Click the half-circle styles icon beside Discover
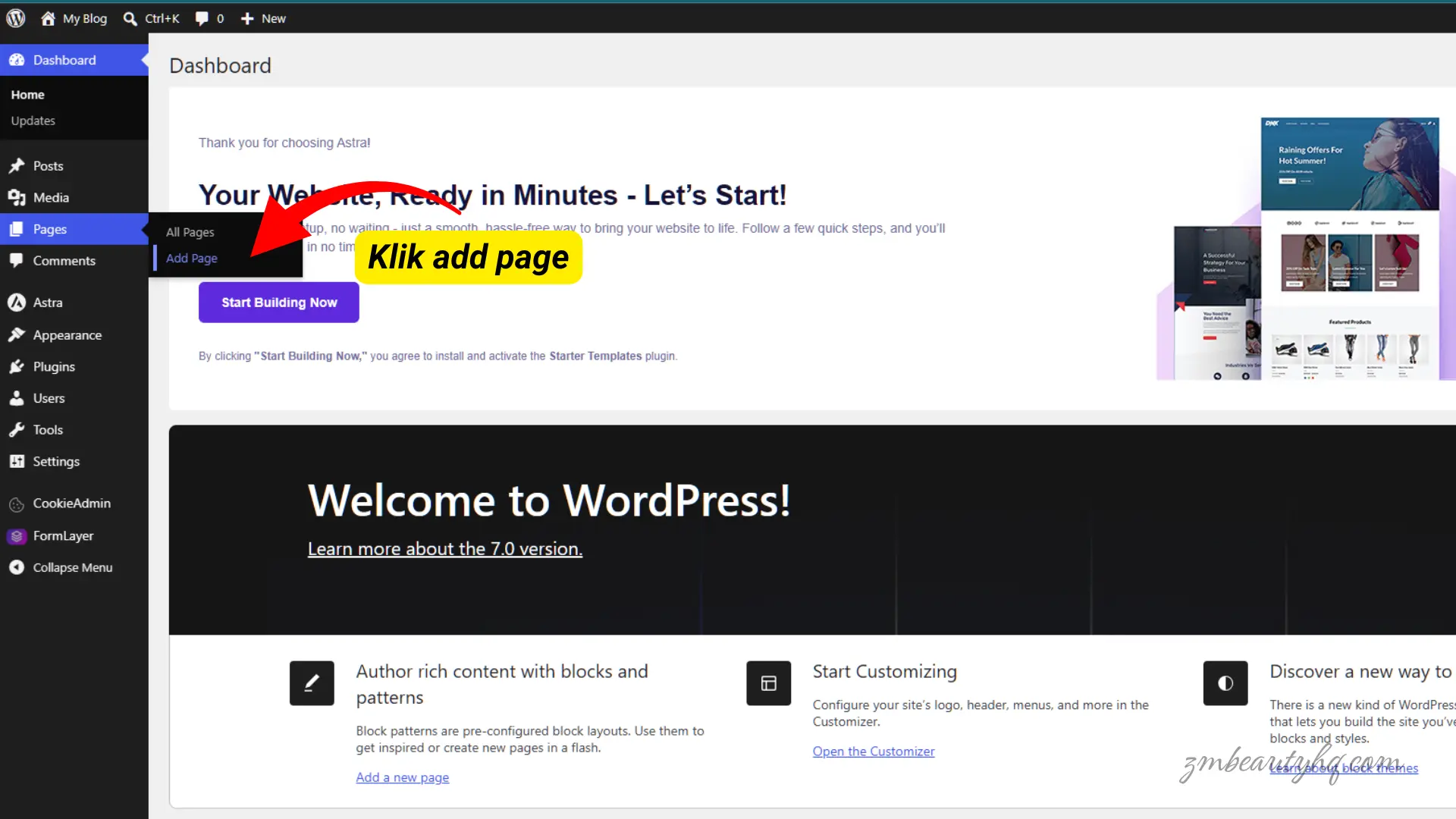1456x819 pixels. tap(1225, 683)
